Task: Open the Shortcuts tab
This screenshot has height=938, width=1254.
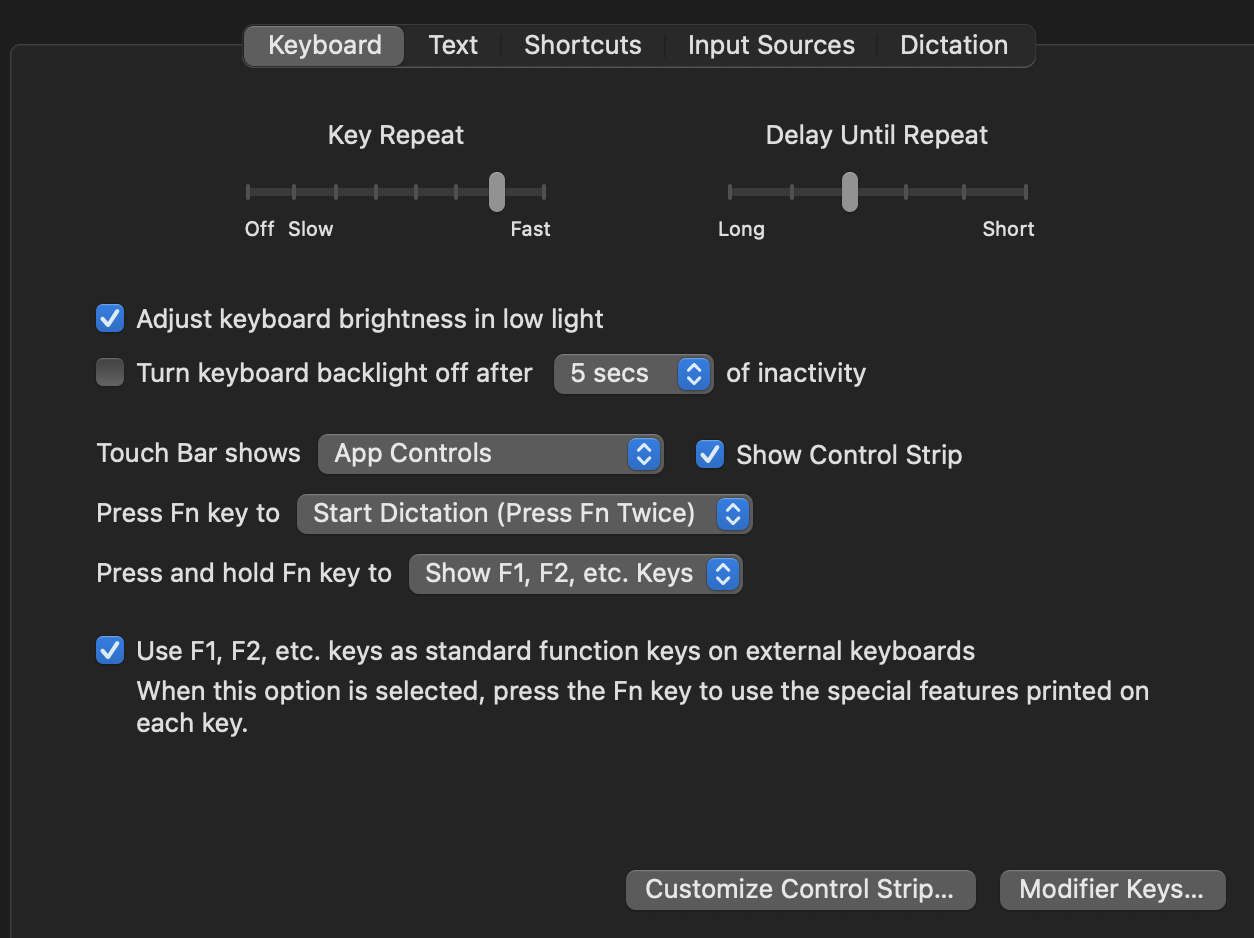Action: point(582,46)
